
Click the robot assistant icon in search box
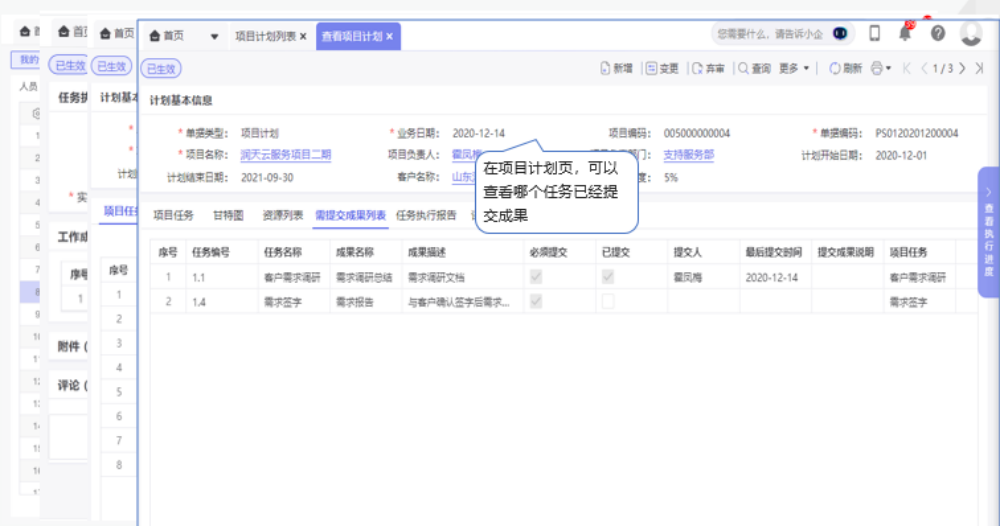tap(840, 33)
